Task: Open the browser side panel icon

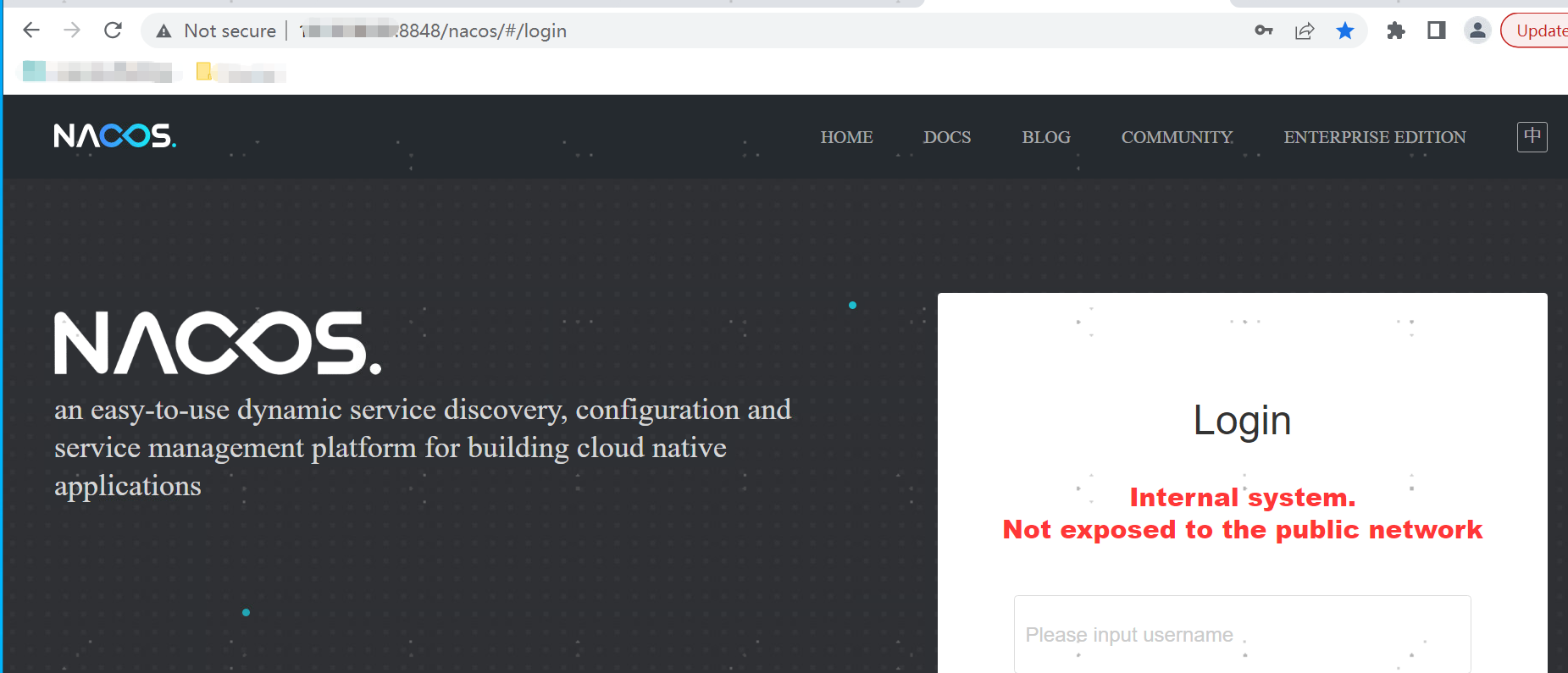Action: point(1437,30)
